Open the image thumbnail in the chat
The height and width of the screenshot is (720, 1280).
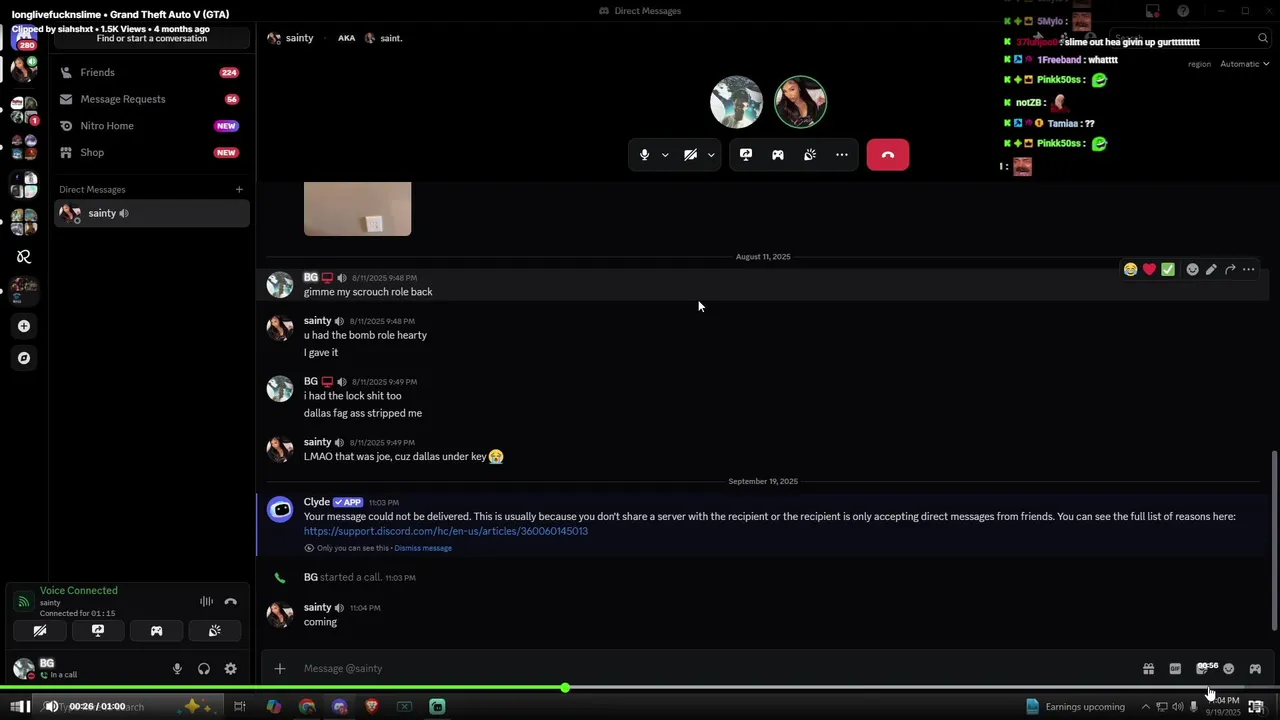pos(357,209)
